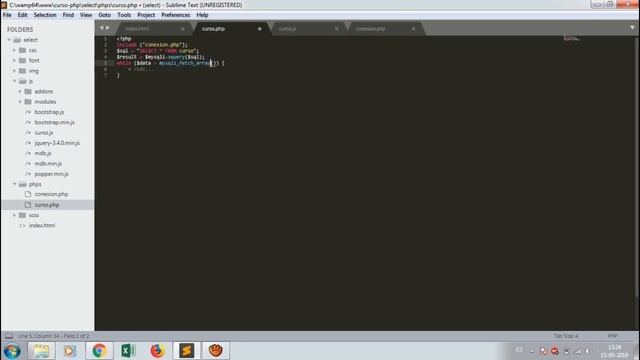This screenshot has height=360, width=640.
Task: Click the css folder icon
Action: [x=22, y=50]
